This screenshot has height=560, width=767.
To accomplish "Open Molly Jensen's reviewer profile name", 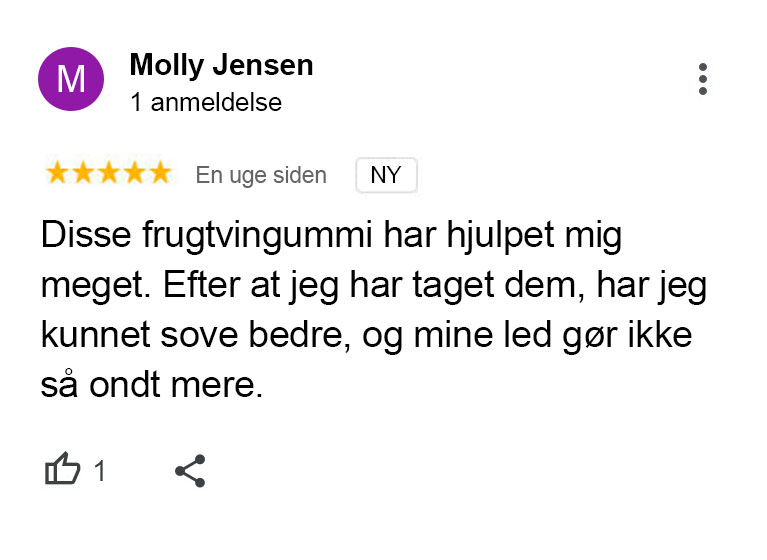I will (x=221, y=65).
